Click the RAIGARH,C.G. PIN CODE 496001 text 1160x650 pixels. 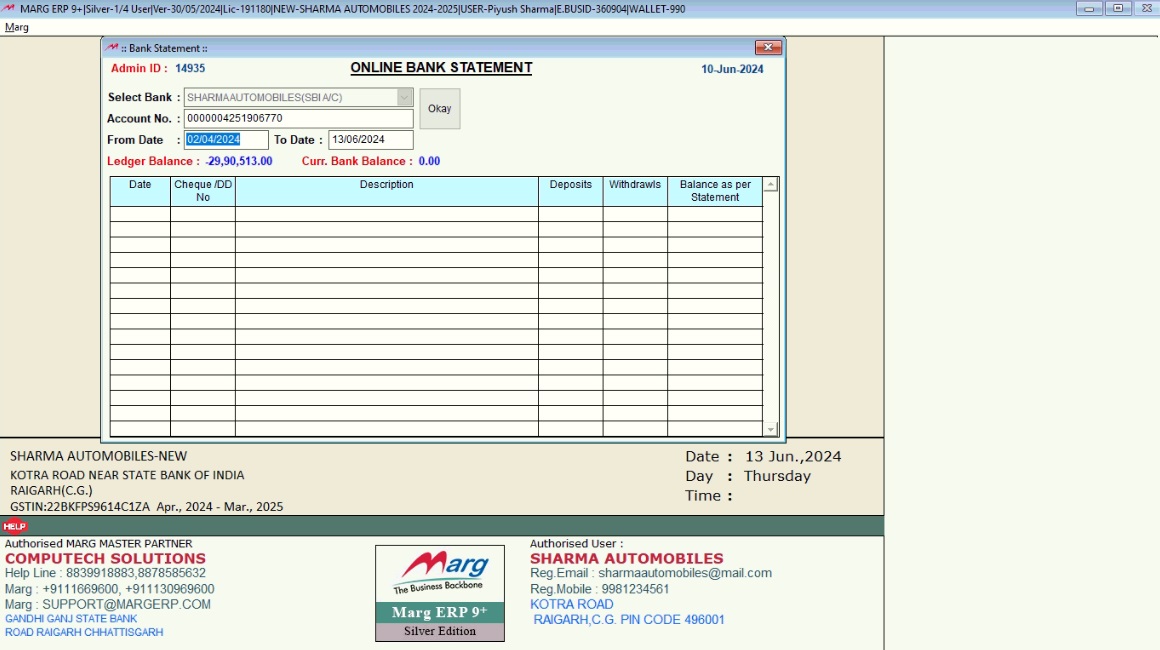(629, 620)
